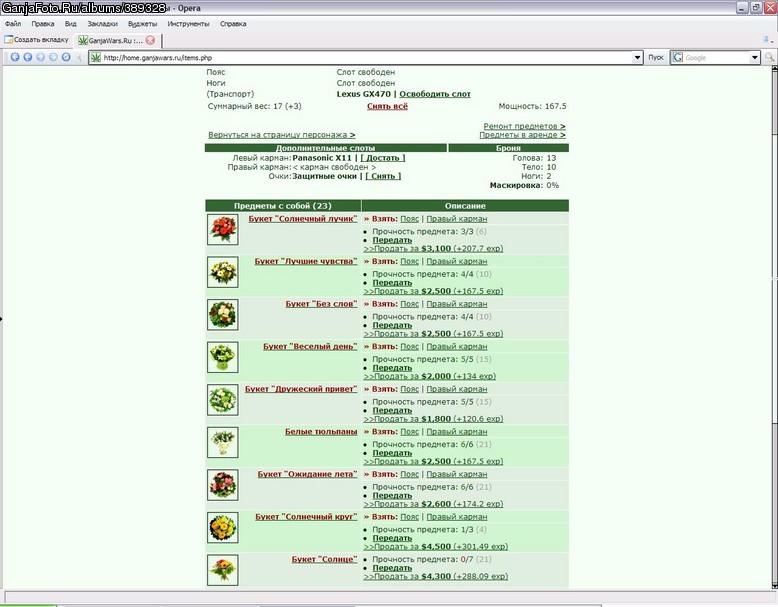The width and height of the screenshot is (778, 607).
Task: Open the Предметы в аренде link
Action: 522,135
